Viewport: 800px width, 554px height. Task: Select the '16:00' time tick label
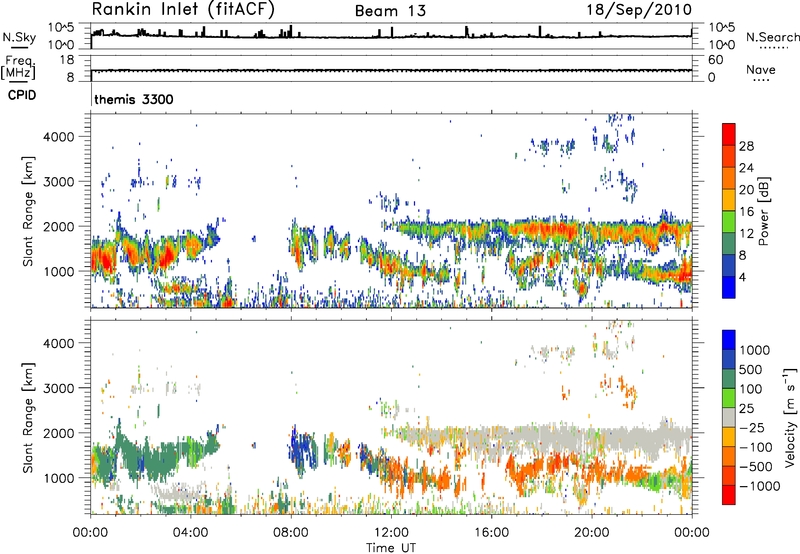[491, 533]
